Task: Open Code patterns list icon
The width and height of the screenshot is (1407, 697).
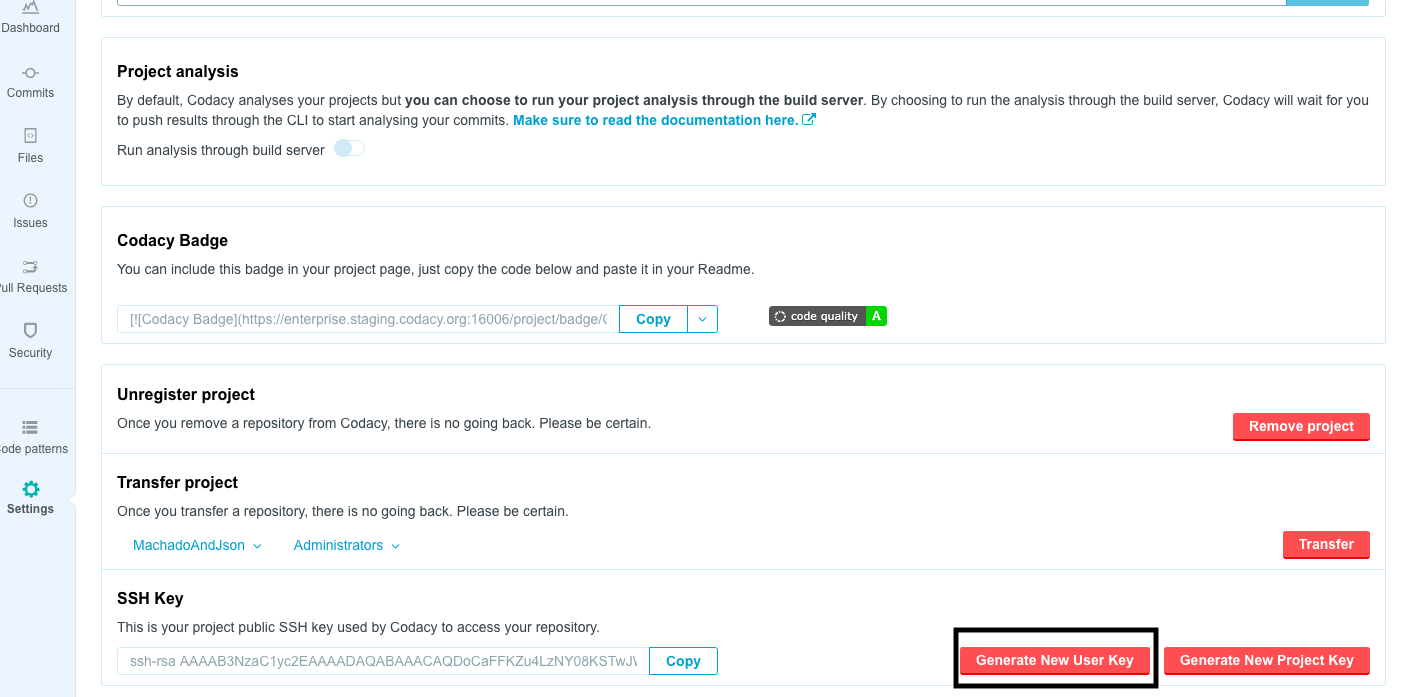Action: (x=30, y=428)
